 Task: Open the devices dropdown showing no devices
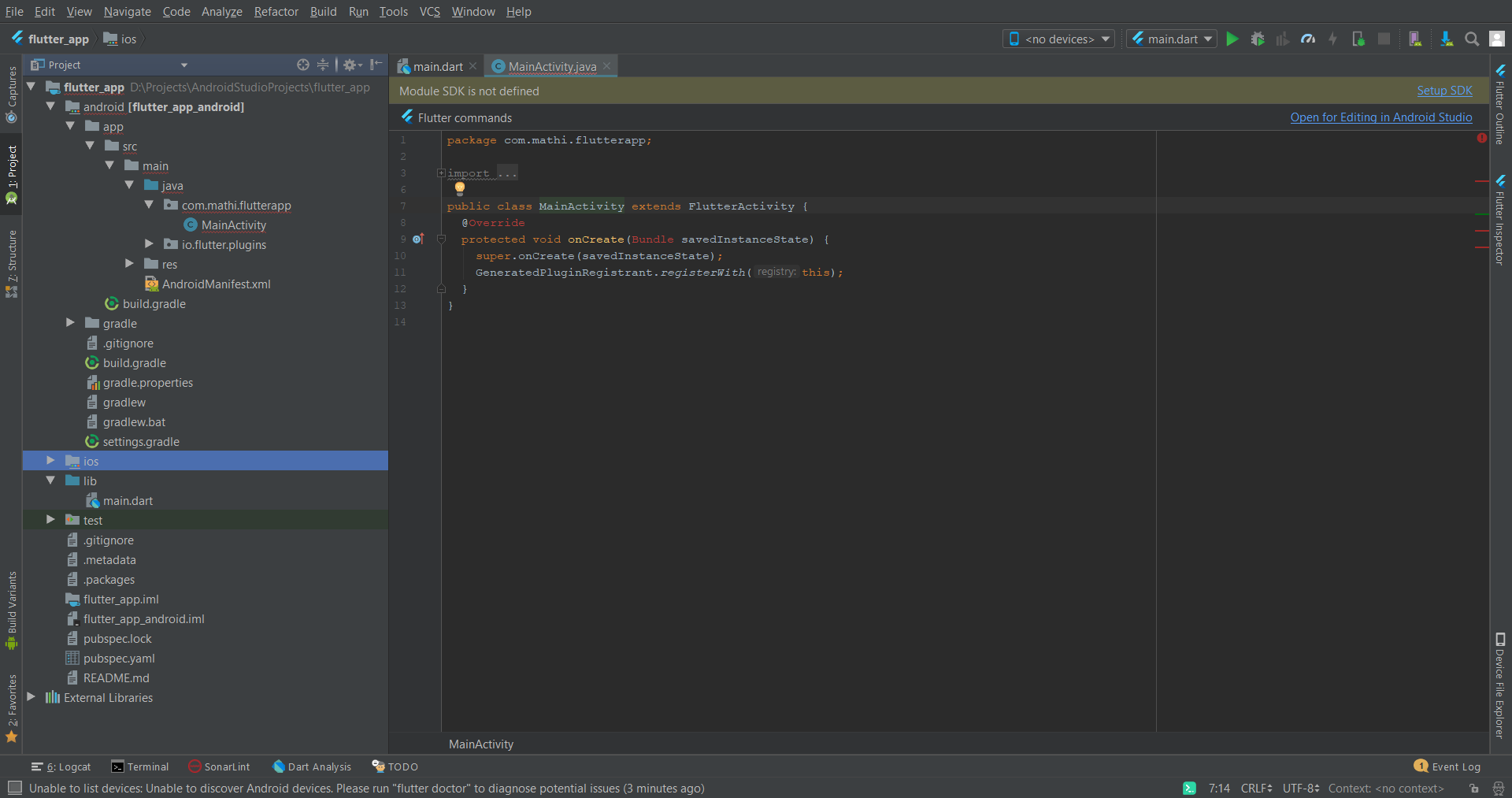[x=1058, y=38]
